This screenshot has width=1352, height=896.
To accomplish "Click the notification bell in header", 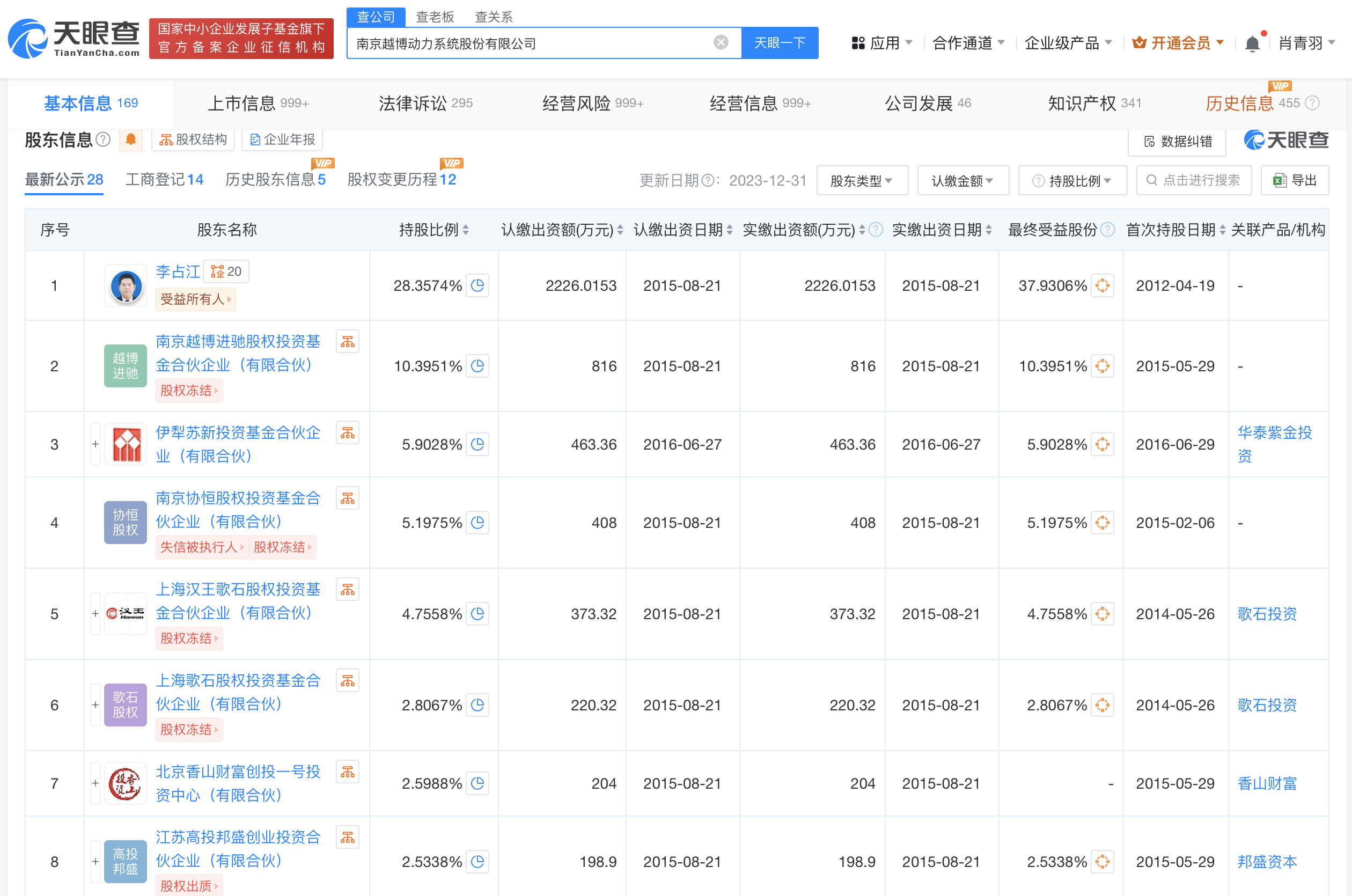I will click(1252, 43).
